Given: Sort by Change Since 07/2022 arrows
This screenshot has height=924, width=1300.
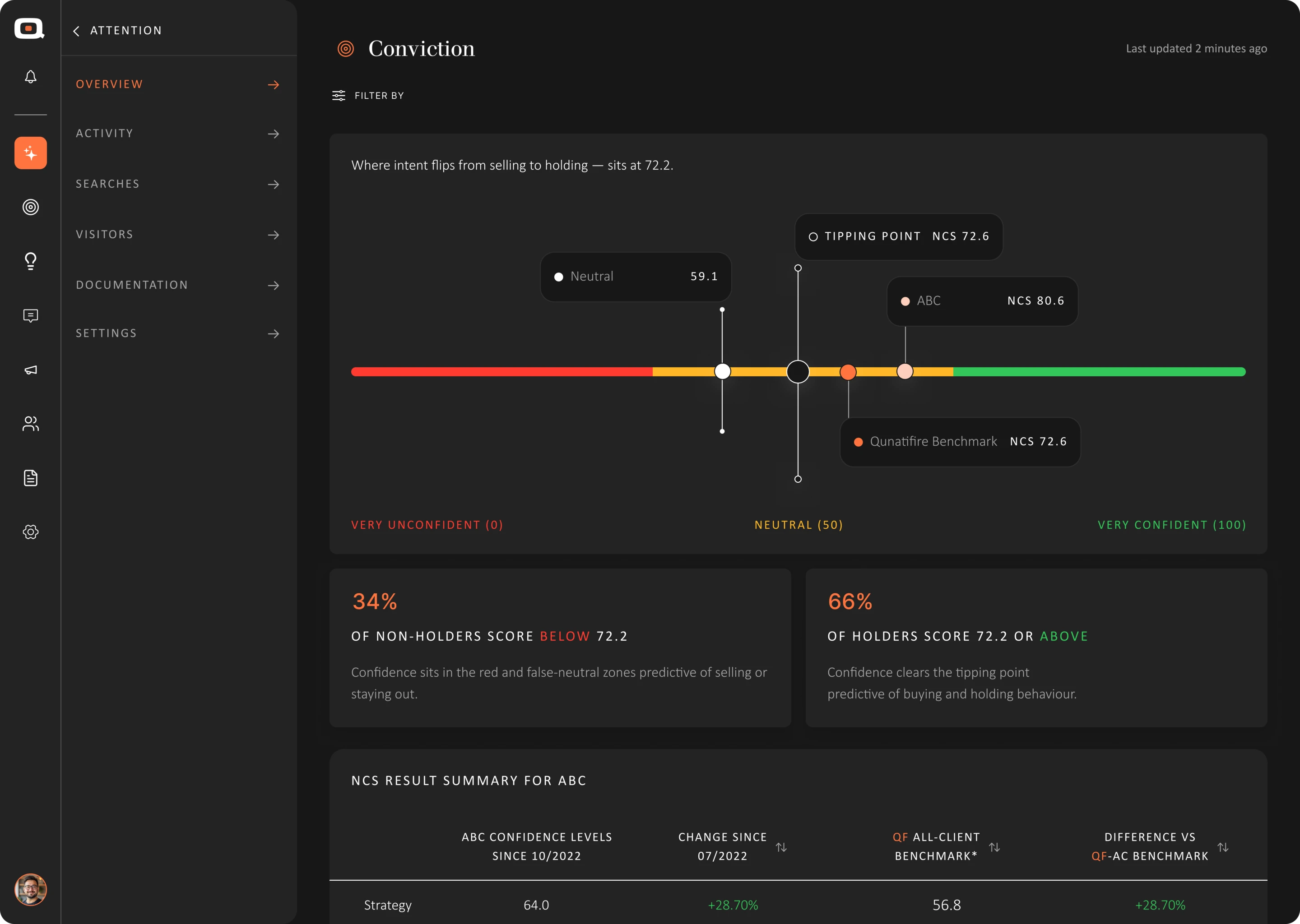Looking at the screenshot, I should 781,847.
